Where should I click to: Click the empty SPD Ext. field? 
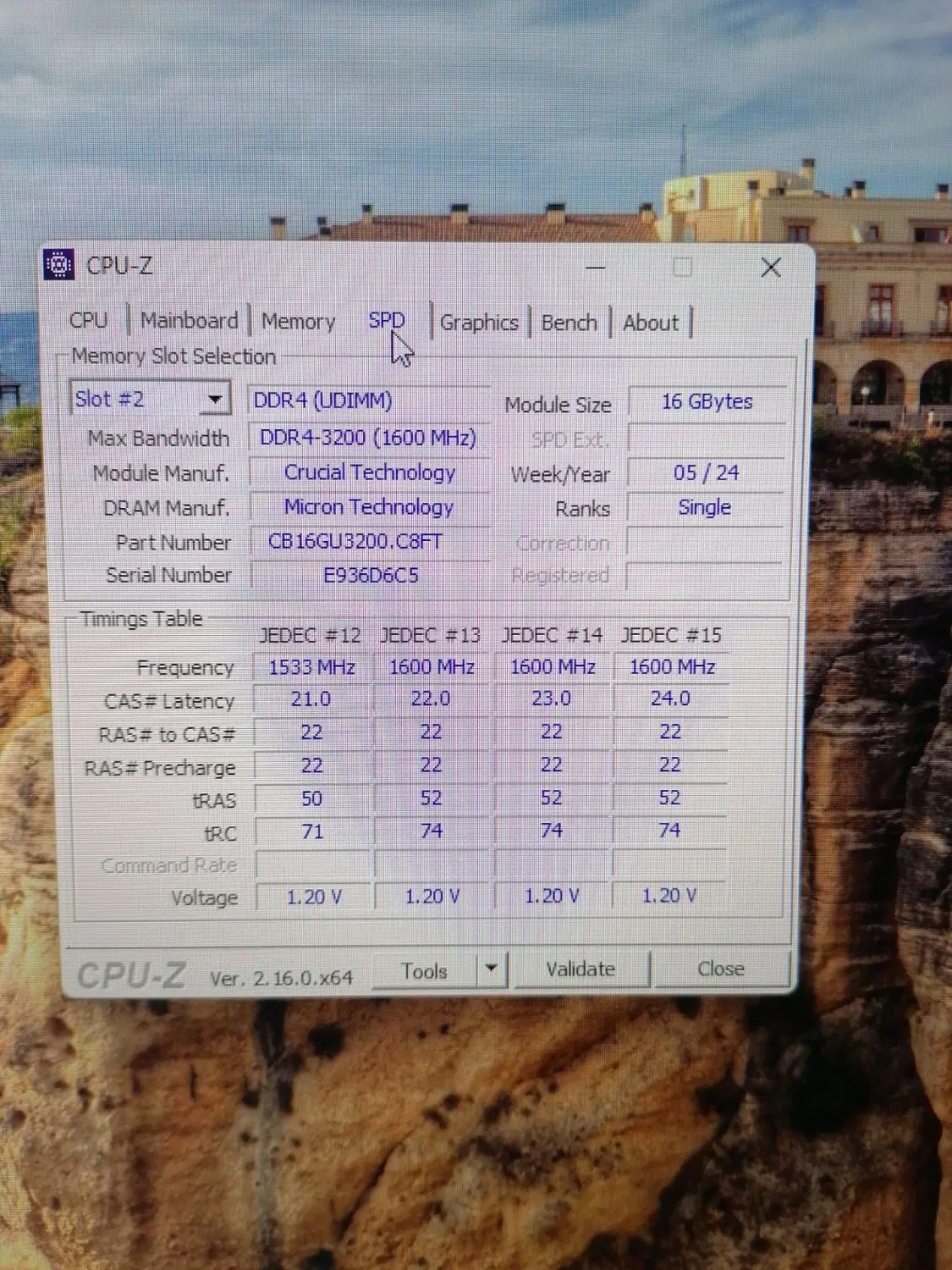[x=707, y=438]
